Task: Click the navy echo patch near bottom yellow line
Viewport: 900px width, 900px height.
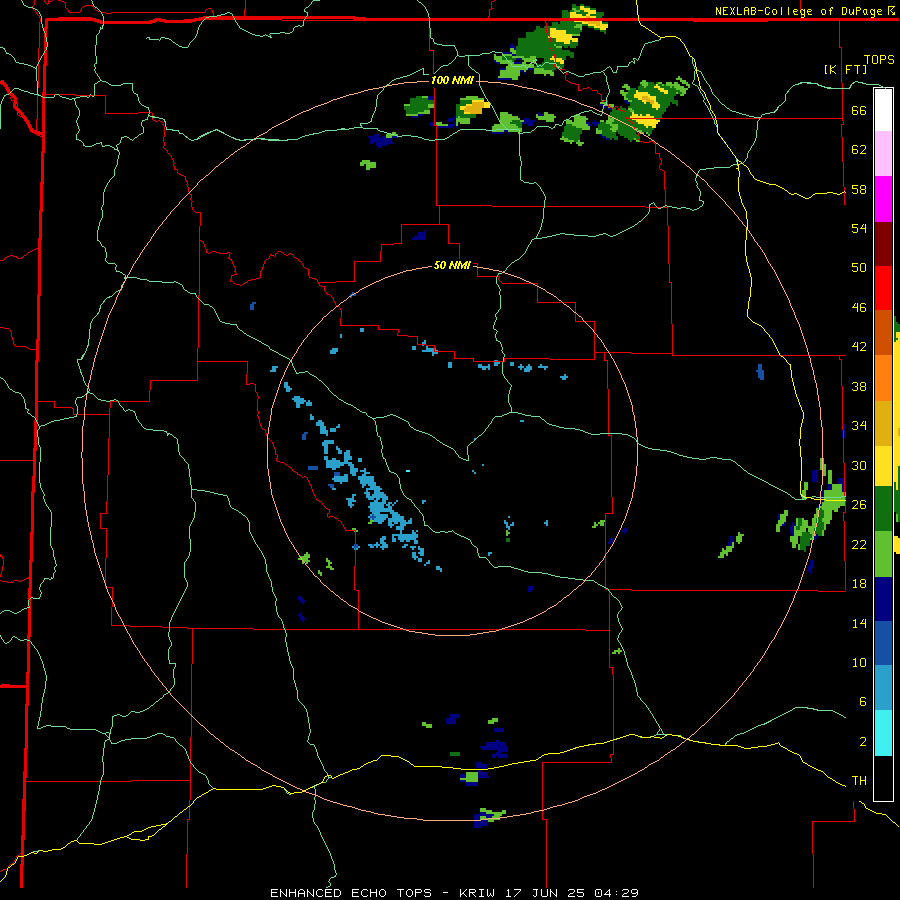Action: point(494,748)
